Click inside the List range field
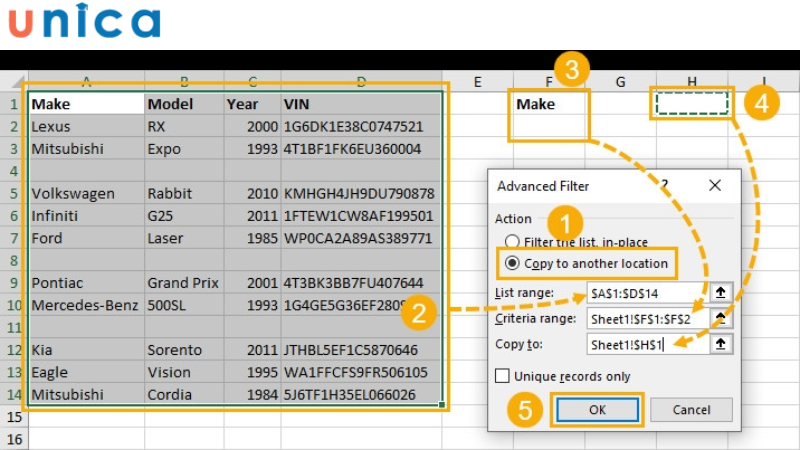Viewport: 800px width, 450px height. pyautogui.click(x=645, y=293)
